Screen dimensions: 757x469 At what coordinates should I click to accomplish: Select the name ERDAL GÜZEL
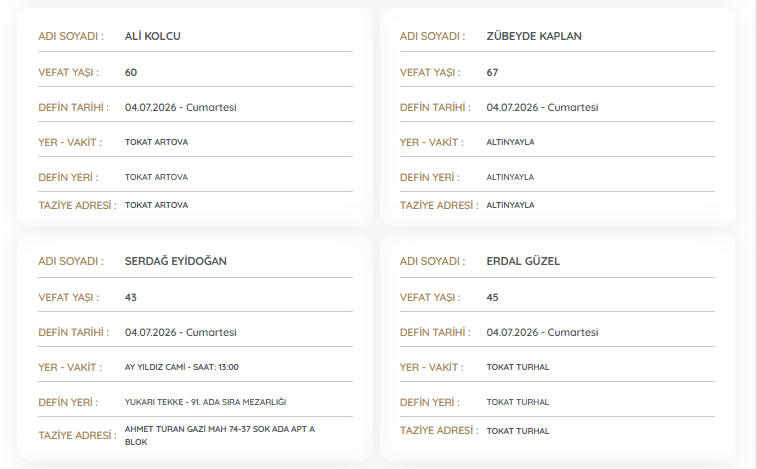click(523, 261)
